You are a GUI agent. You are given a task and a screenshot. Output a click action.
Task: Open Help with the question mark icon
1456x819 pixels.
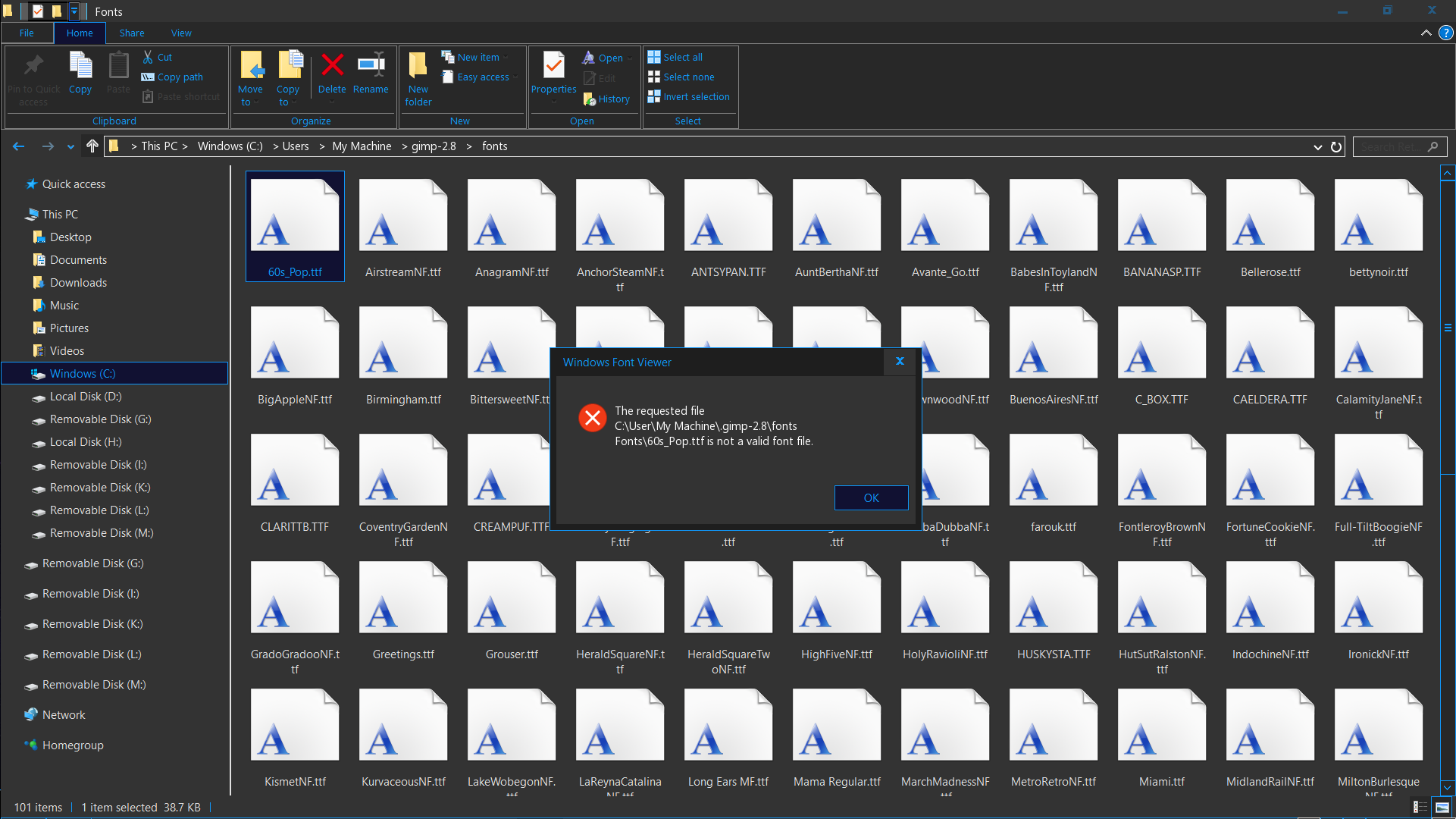[1445, 33]
